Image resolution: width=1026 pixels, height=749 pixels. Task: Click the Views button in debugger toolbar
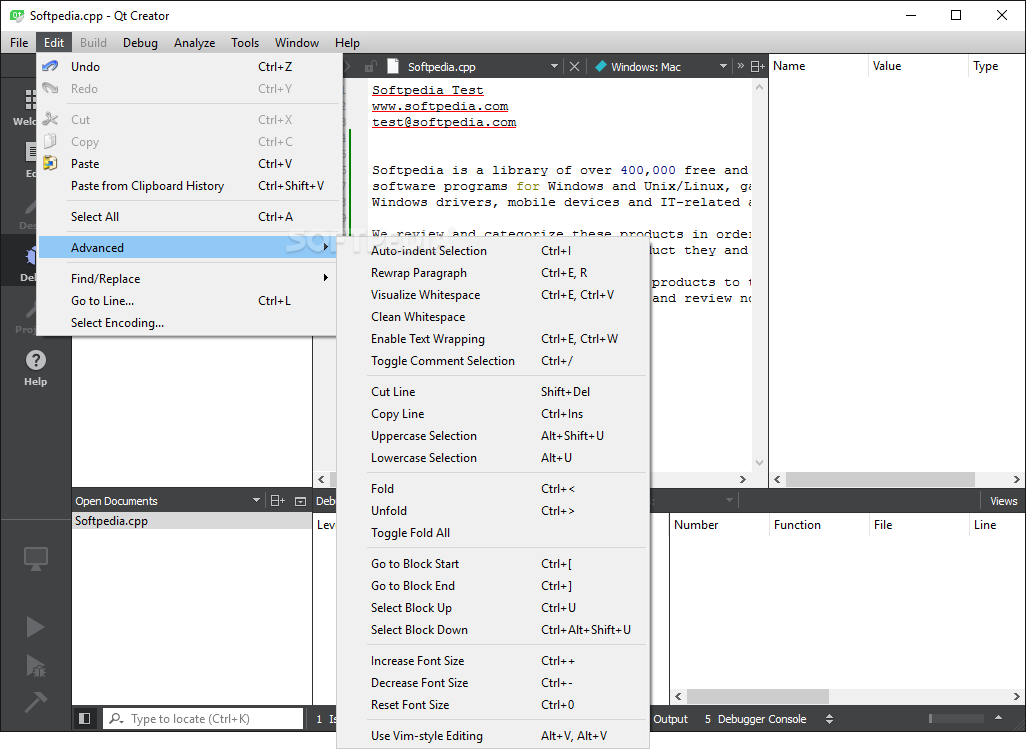coord(1003,500)
